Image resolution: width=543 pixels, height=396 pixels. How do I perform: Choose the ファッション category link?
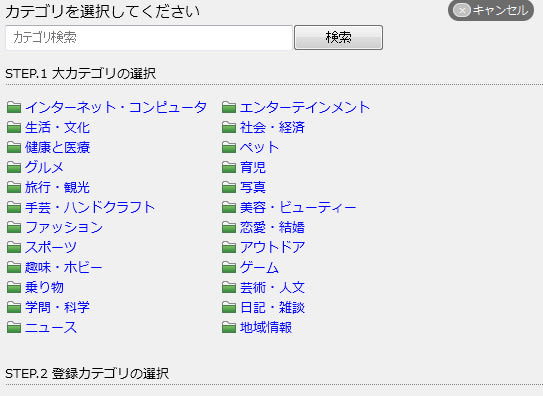(x=64, y=227)
